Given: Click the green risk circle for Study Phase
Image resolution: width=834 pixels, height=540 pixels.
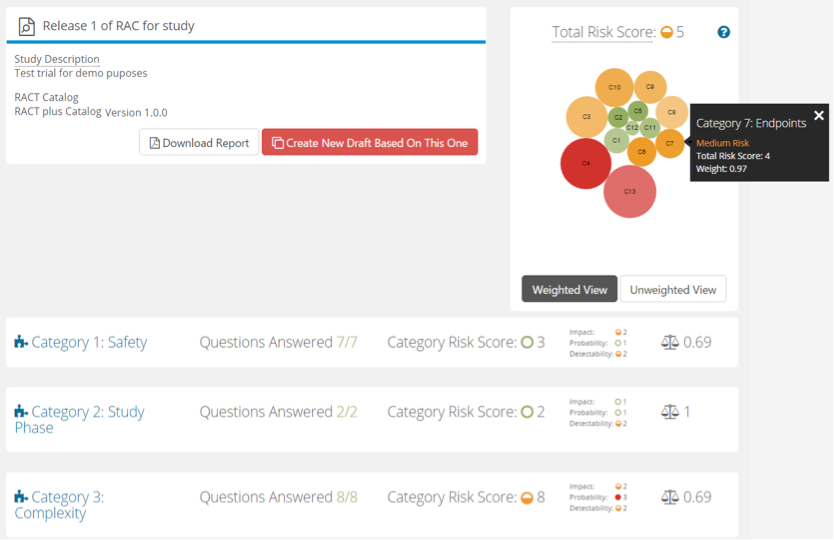Looking at the screenshot, I should coord(527,412).
